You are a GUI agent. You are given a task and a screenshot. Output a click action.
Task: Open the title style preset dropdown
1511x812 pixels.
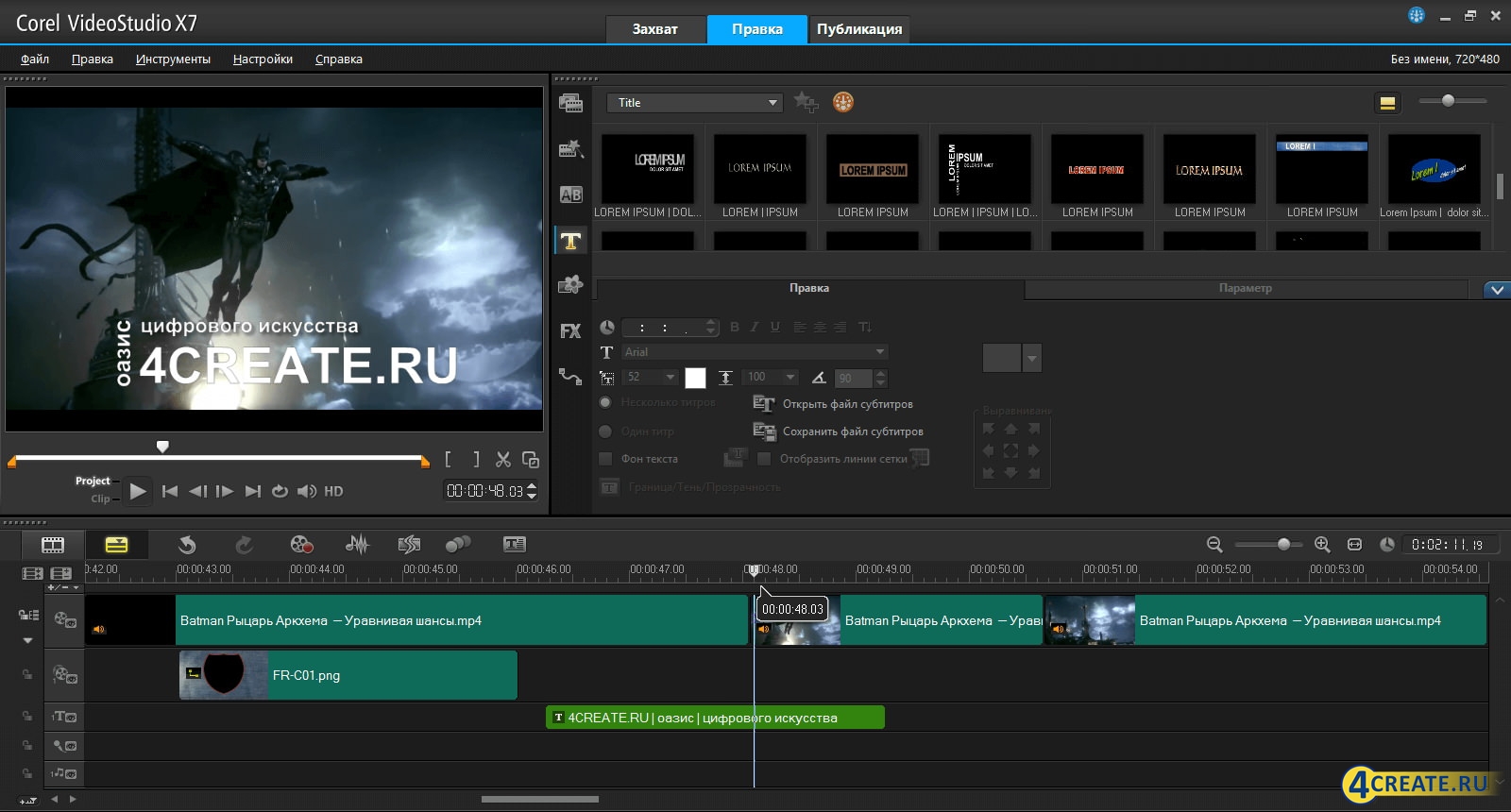(1032, 358)
